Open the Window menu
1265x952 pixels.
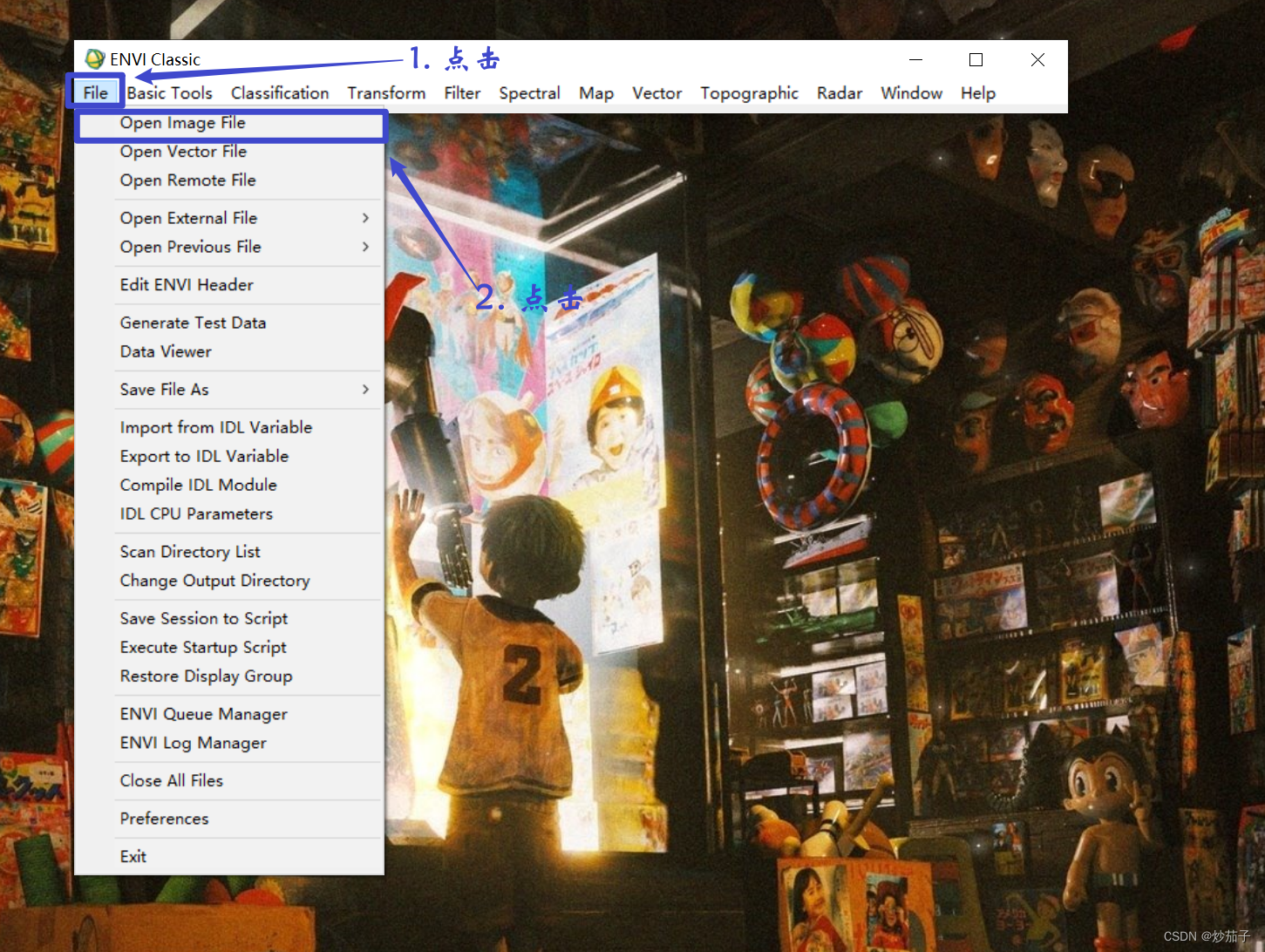[x=911, y=92]
